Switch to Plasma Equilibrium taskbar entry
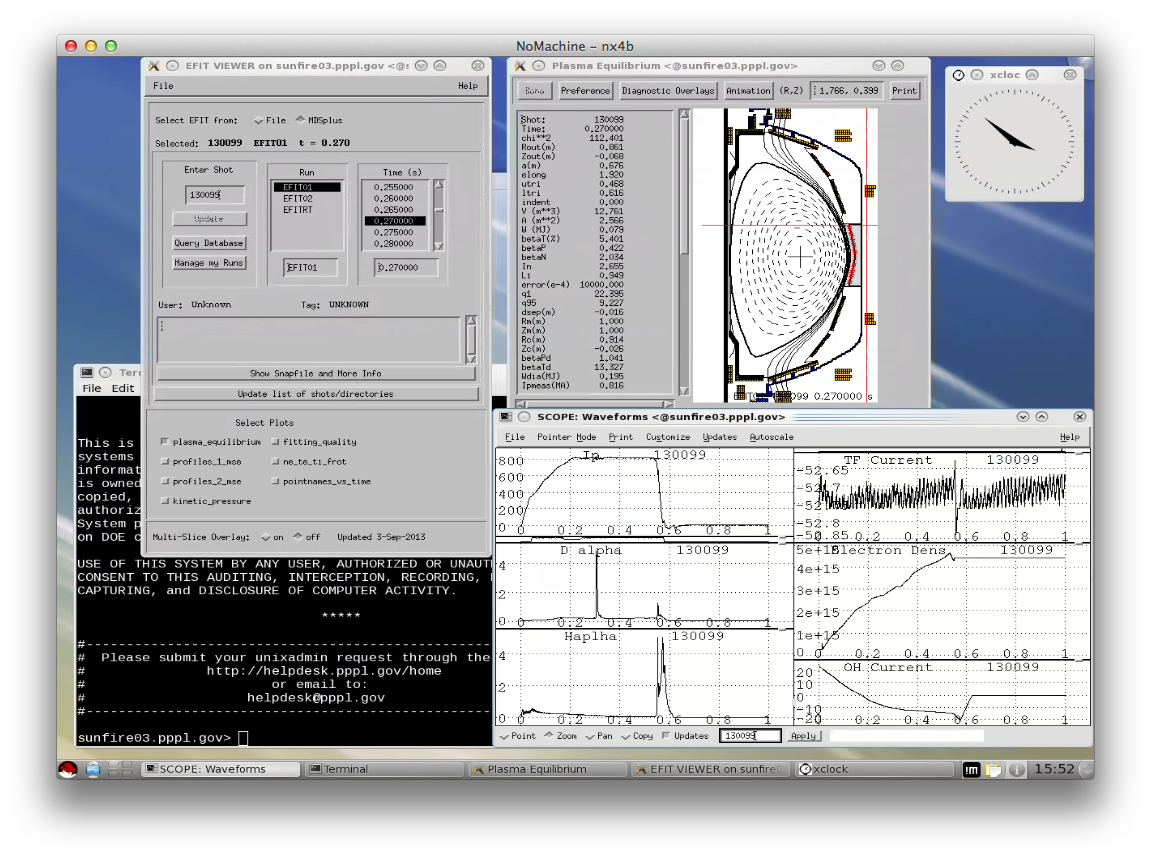 (x=548, y=769)
